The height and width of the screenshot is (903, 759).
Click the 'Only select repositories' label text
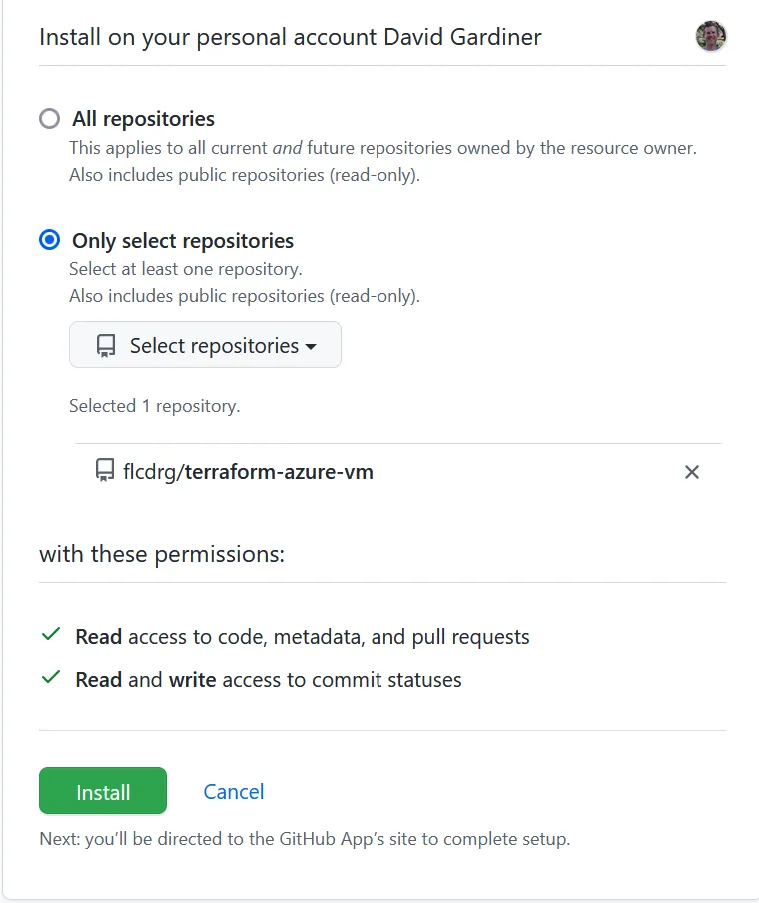pyautogui.click(x=183, y=241)
